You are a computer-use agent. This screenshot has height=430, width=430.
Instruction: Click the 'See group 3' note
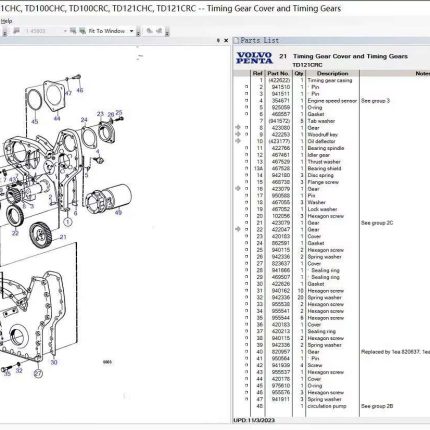tap(375, 101)
